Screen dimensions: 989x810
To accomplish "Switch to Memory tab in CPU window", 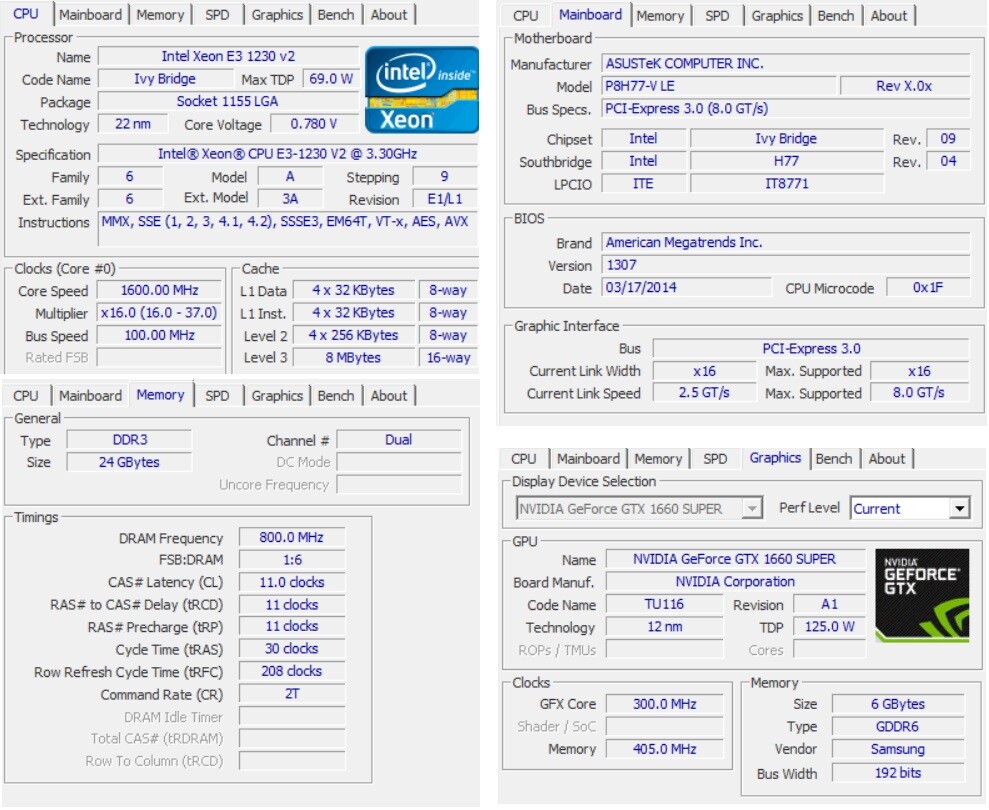I will (x=160, y=15).
